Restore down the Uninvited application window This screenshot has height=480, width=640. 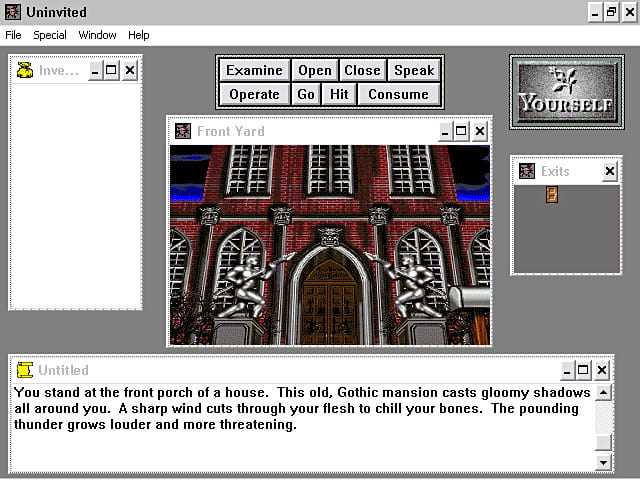click(x=611, y=13)
